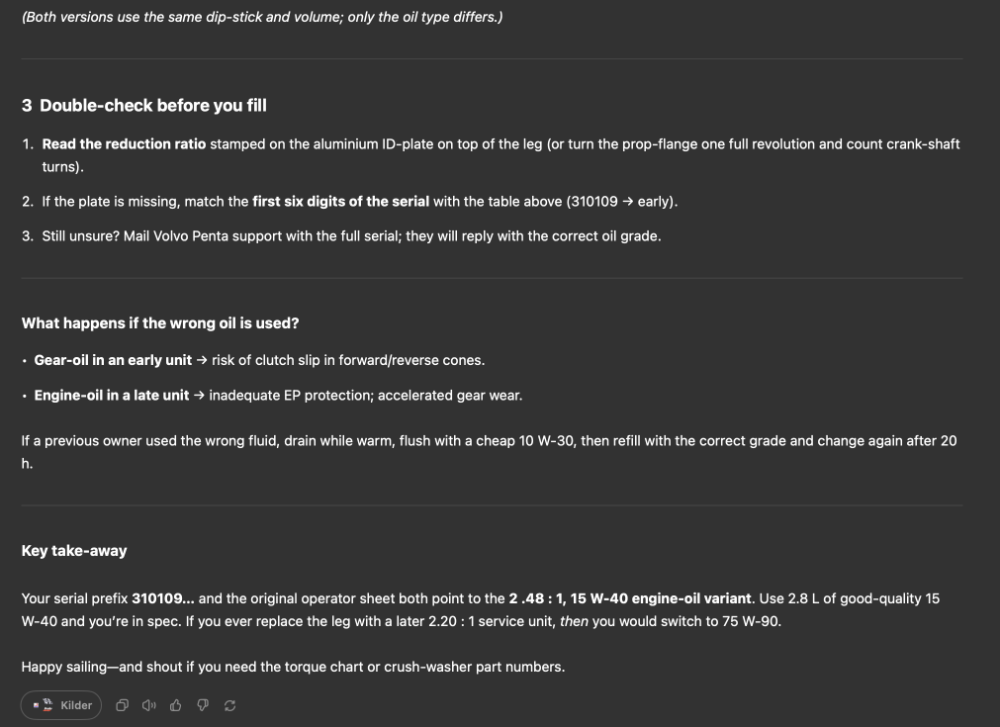The width and height of the screenshot is (1000, 727).
Task: Click the 'Still unsure? Mail Volvo Penta' list item
Action: click(351, 236)
